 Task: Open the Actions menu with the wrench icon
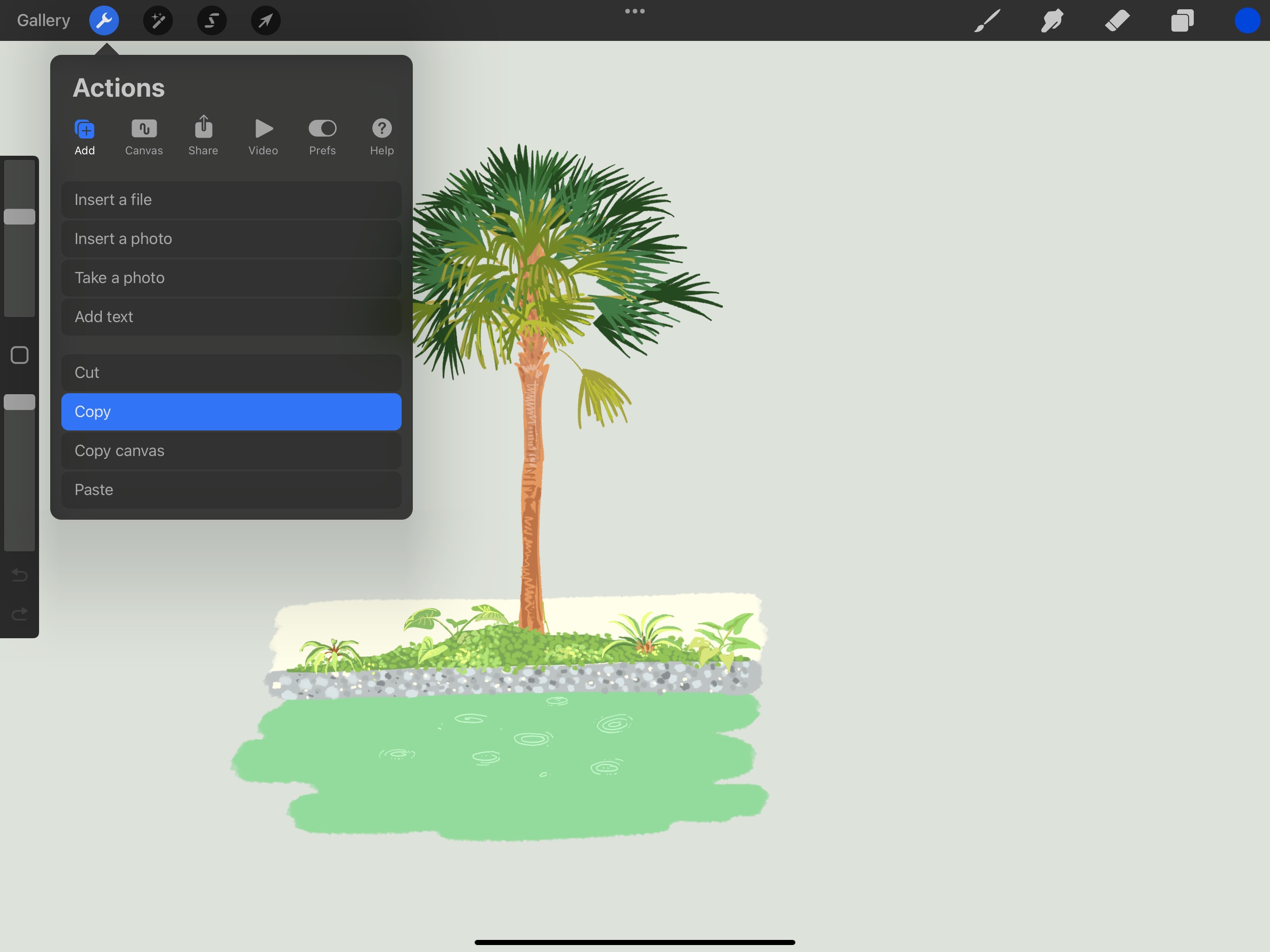pos(104,20)
